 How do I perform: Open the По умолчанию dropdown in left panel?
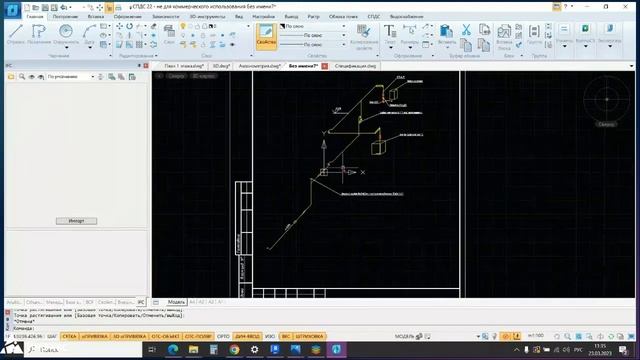(71, 77)
